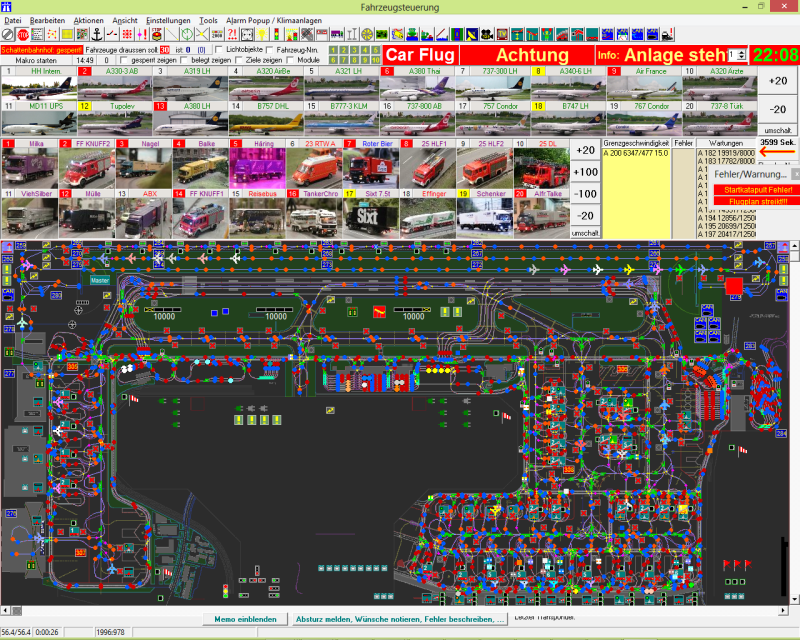Click the map's horizontal scrollbar right arrow
Screen dimensions: 800x640
click(x=784, y=610)
